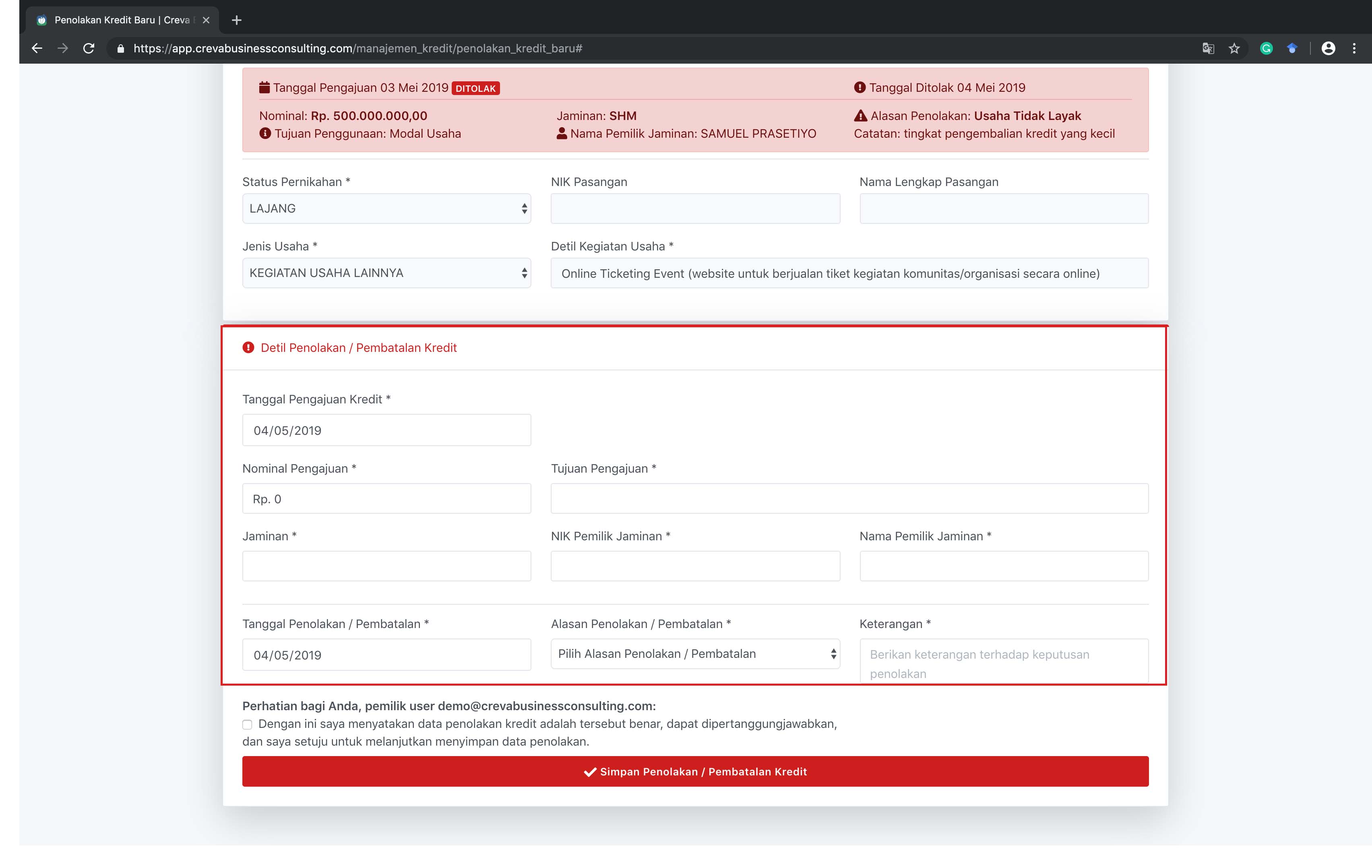Focus the Tujuan Pengajuan field
Screen dimensions: 1372x868
coord(849,499)
